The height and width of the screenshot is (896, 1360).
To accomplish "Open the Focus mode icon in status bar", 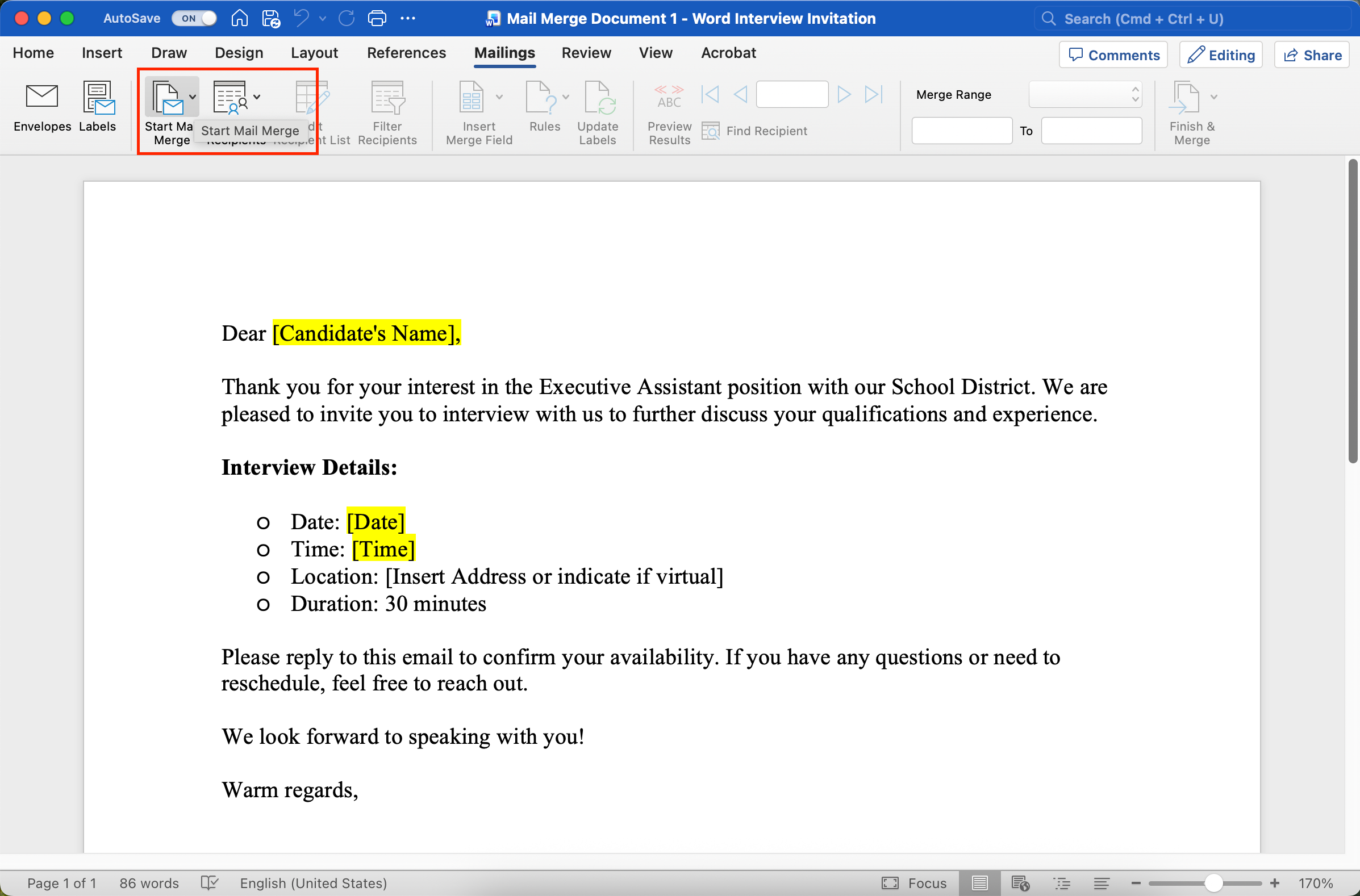I will (x=890, y=883).
